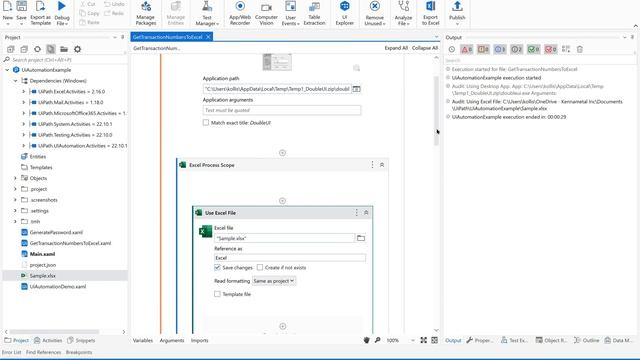
Task: Open Read formatting dropdown
Action: click(x=273, y=281)
